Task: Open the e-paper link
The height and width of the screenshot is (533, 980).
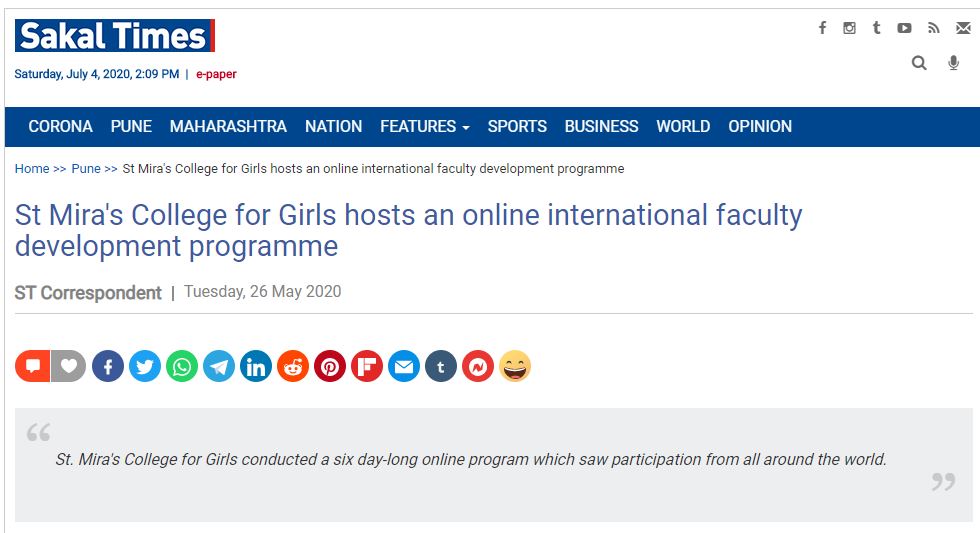Action: pos(216,74)
